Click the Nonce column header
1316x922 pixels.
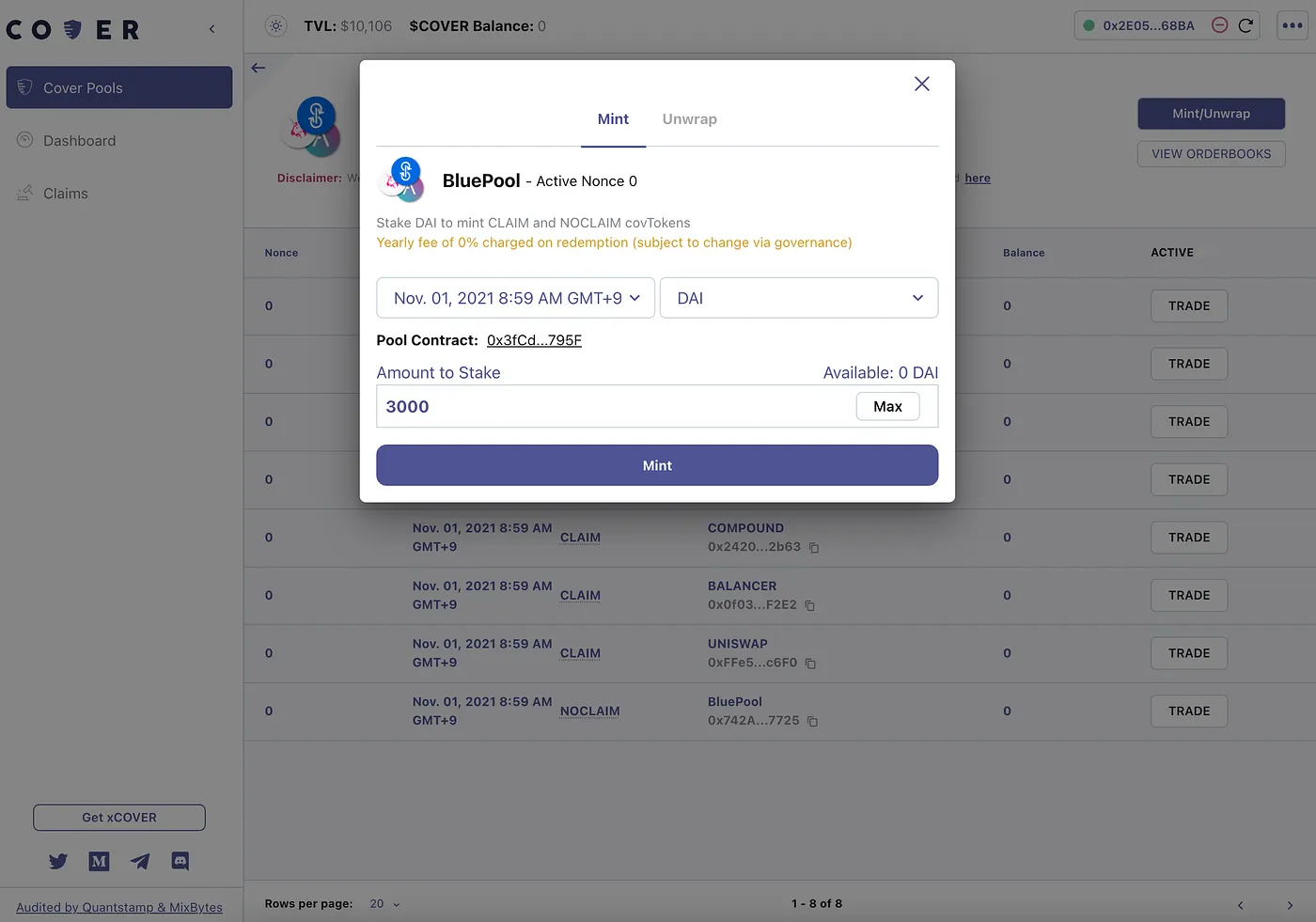281,253
